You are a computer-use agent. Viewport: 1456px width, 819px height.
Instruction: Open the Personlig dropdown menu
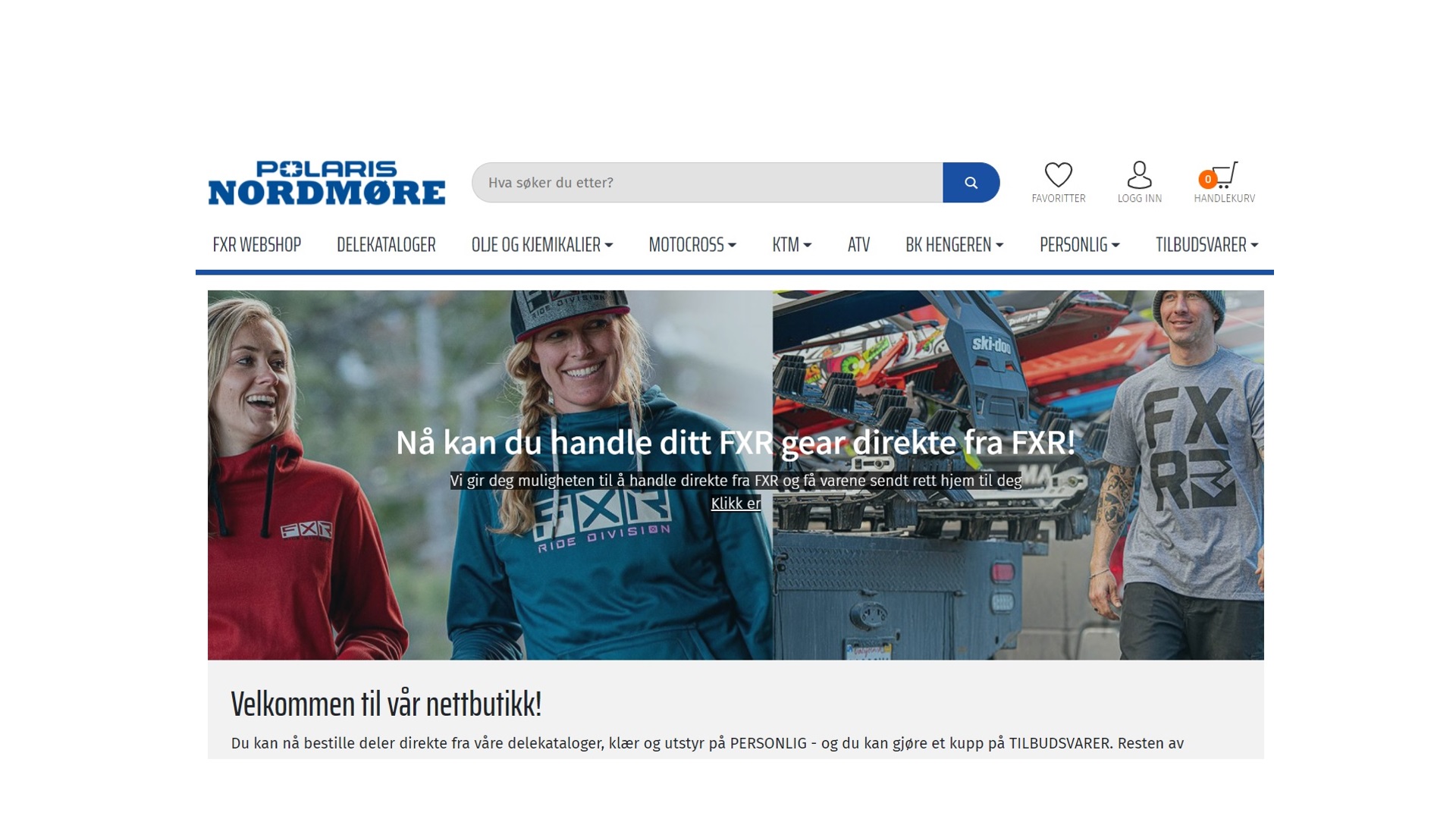1079,245
